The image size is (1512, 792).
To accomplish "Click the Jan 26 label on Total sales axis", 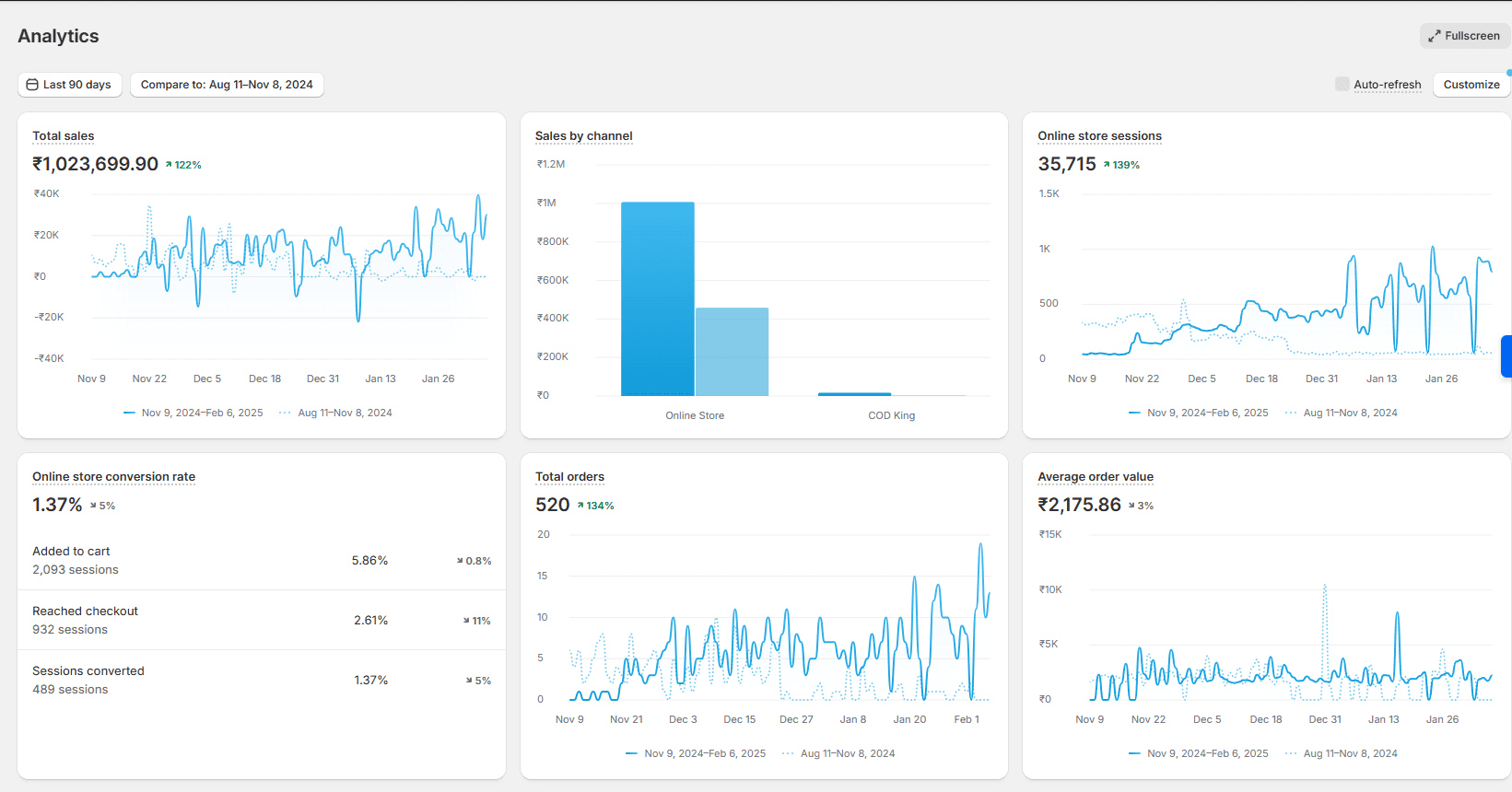I will point(438,379).
